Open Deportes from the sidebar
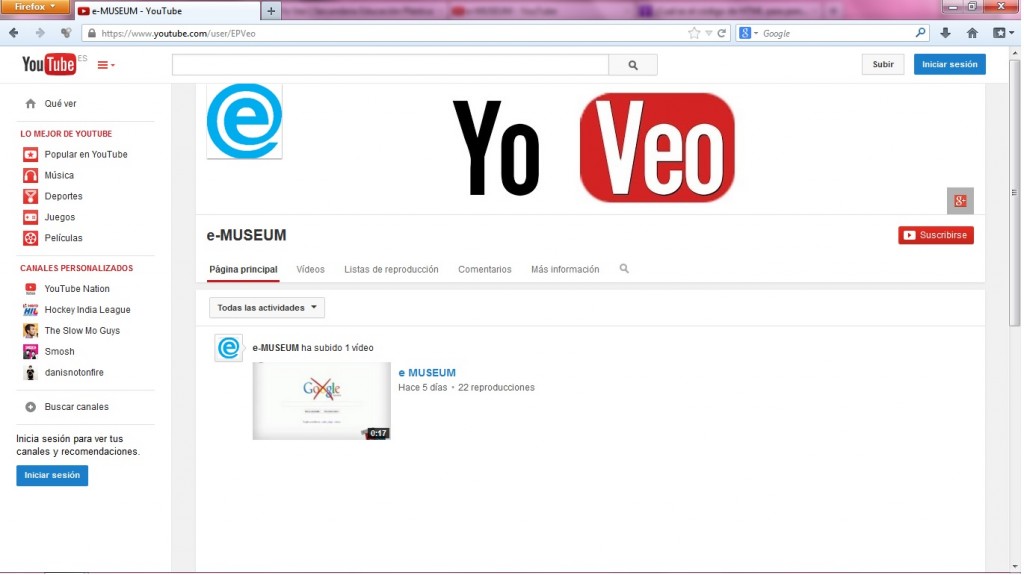The height and width of the screenshot is (575, 1024). tap(63, 197)
